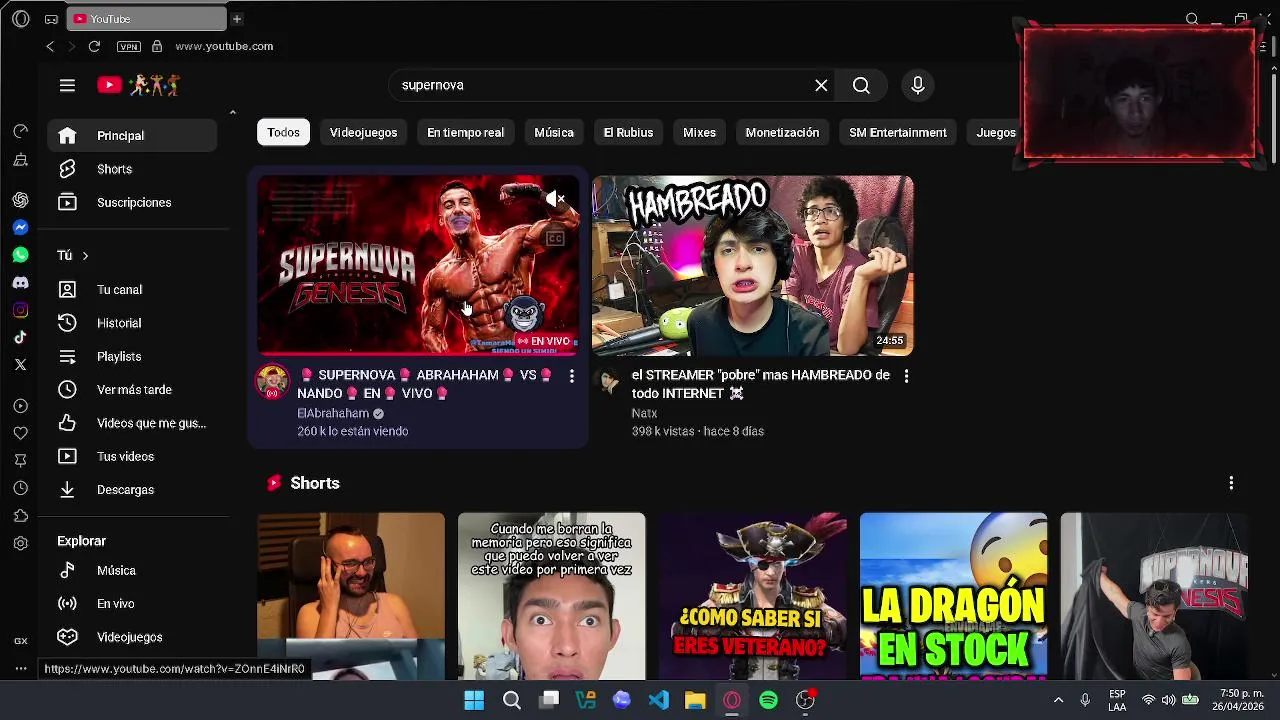Reload the page
Viewport: 1280px width, 720px height.
tap(94, 46)
